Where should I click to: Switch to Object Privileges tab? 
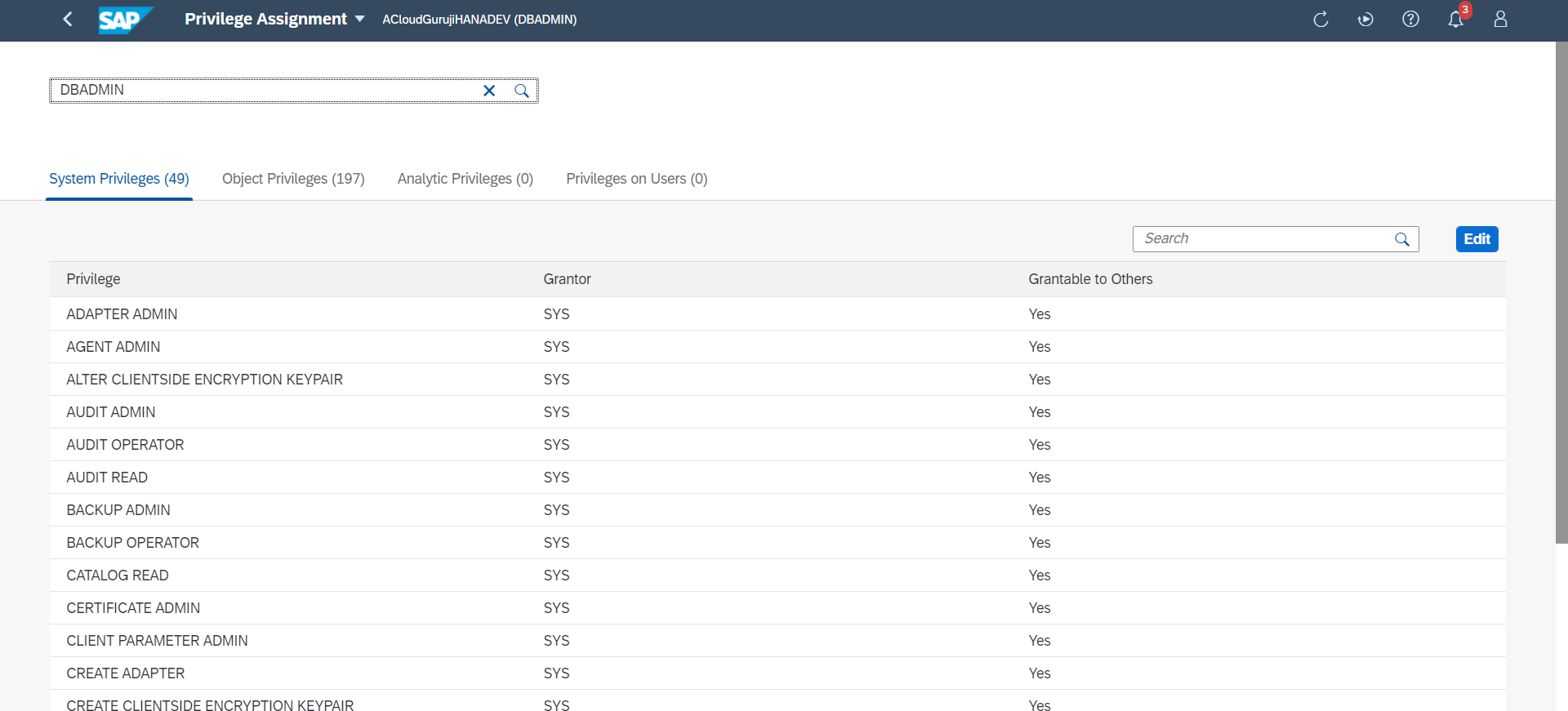[x=293, y=179]
